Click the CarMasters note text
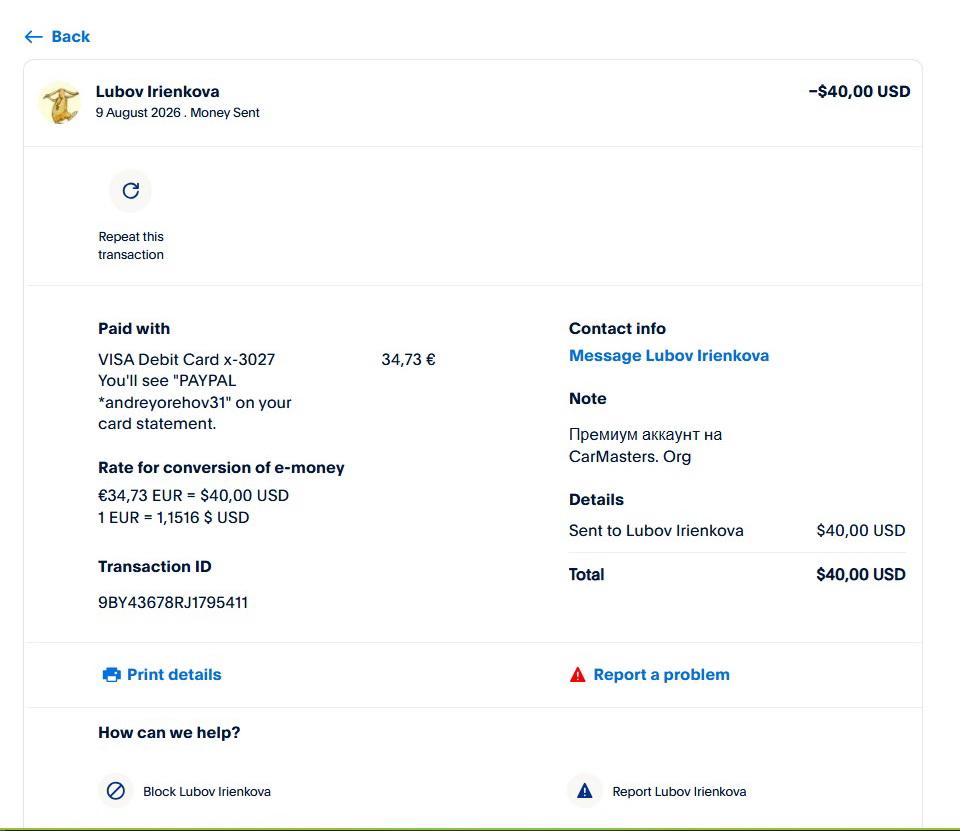 (645, 445)
